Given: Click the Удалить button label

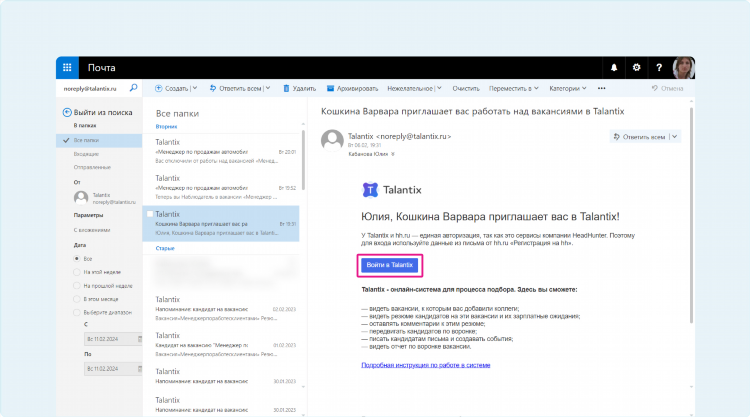Looking at the screenshot, I should click(x=304, y=88).
